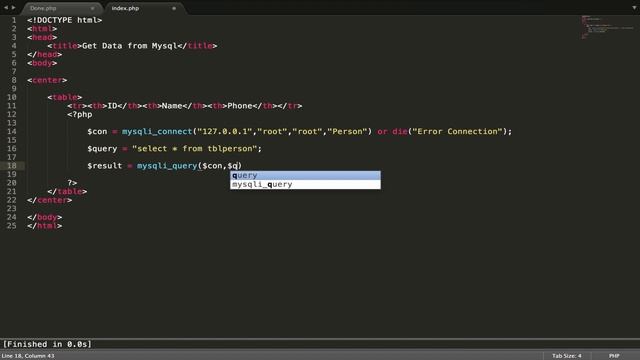Click the '<?php' opening tag
Viewport: 640px width, 360px height.
pyautogui.click(x=80, y=114)
